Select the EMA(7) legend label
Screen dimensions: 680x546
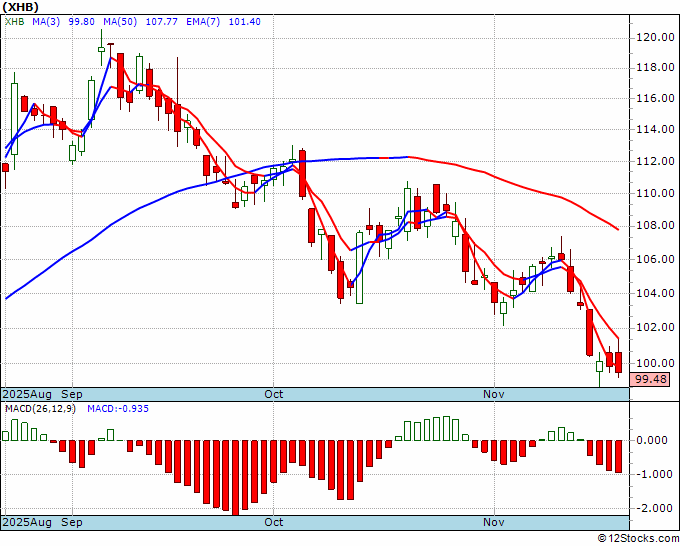coord(203,21)
